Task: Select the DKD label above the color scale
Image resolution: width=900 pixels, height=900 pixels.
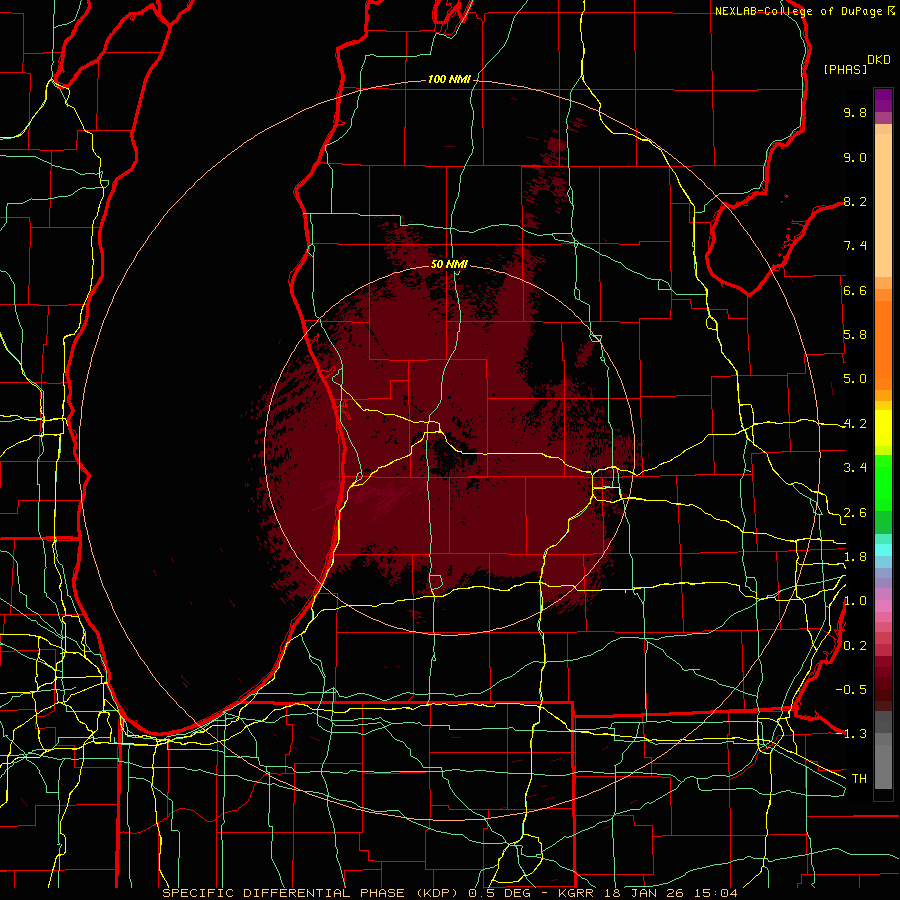Action: point(879,60)
